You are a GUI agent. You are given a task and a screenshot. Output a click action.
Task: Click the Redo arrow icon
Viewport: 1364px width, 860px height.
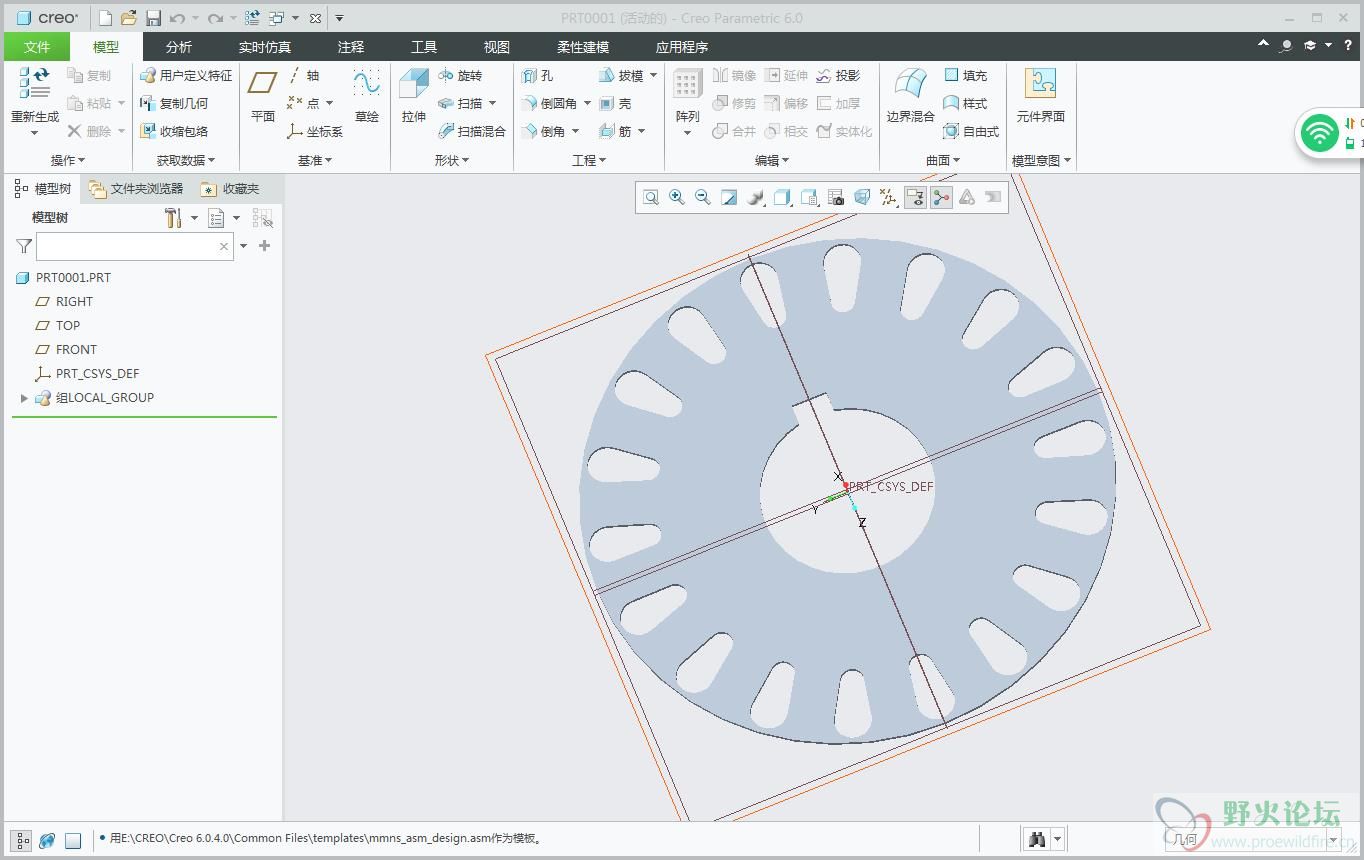[214, 18]
